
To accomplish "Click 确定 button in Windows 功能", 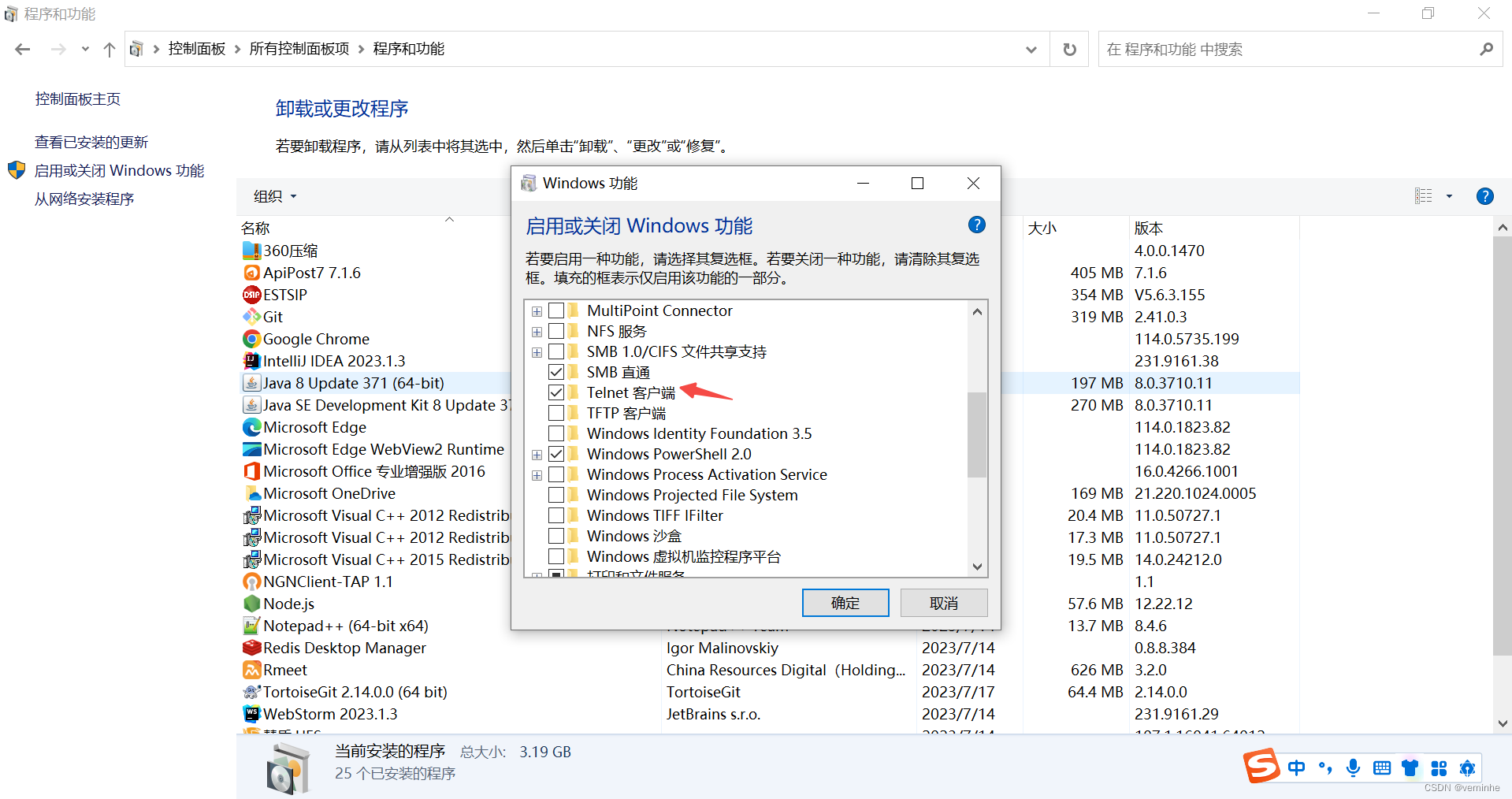I will 845,603.
